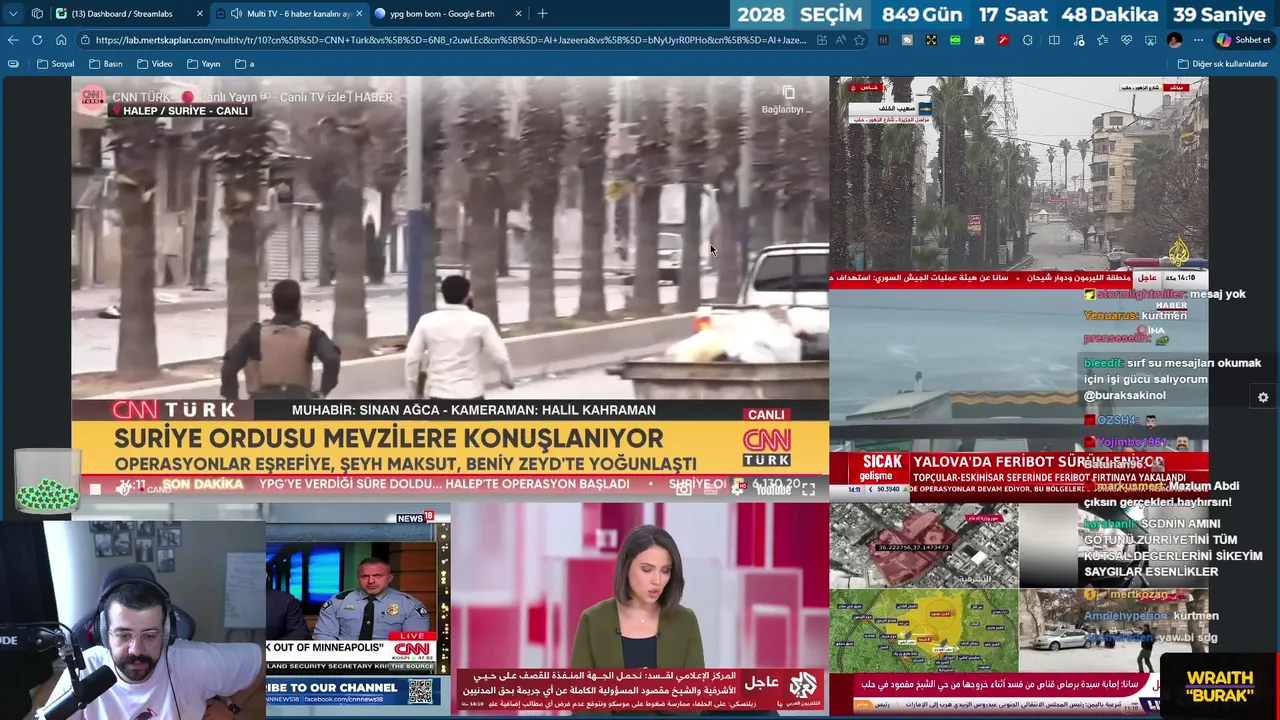Screen dimensions: 1280x720
Task: Open the Sosyal bookmarks folder
Action: [x=56, y=64]
